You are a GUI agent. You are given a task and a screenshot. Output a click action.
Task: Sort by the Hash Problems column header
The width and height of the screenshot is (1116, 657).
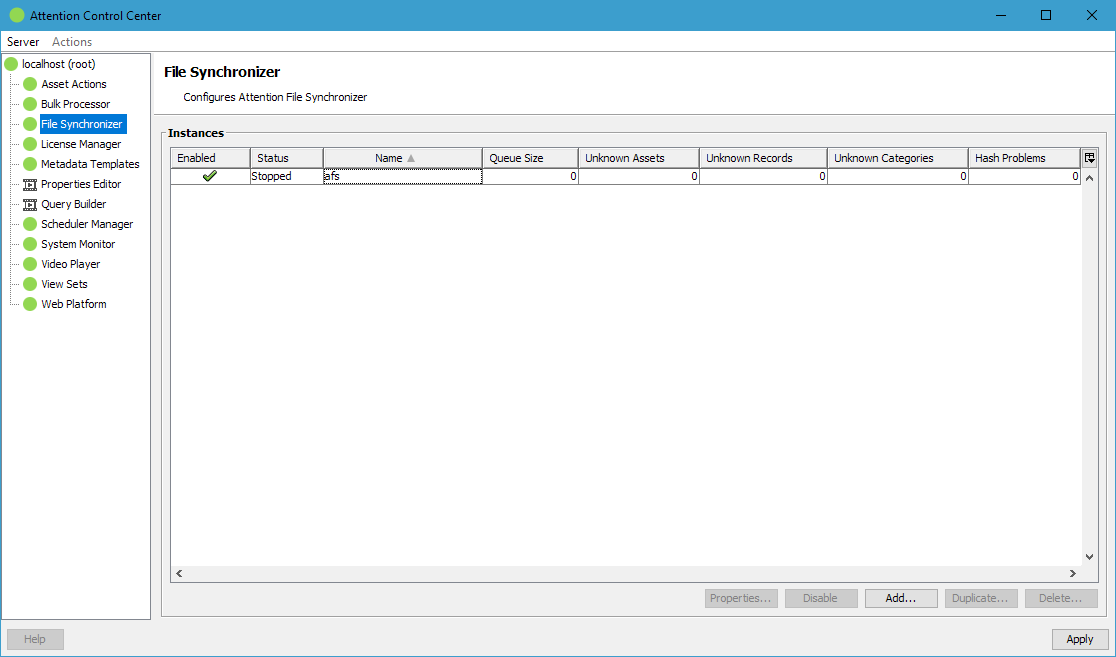1024,158
